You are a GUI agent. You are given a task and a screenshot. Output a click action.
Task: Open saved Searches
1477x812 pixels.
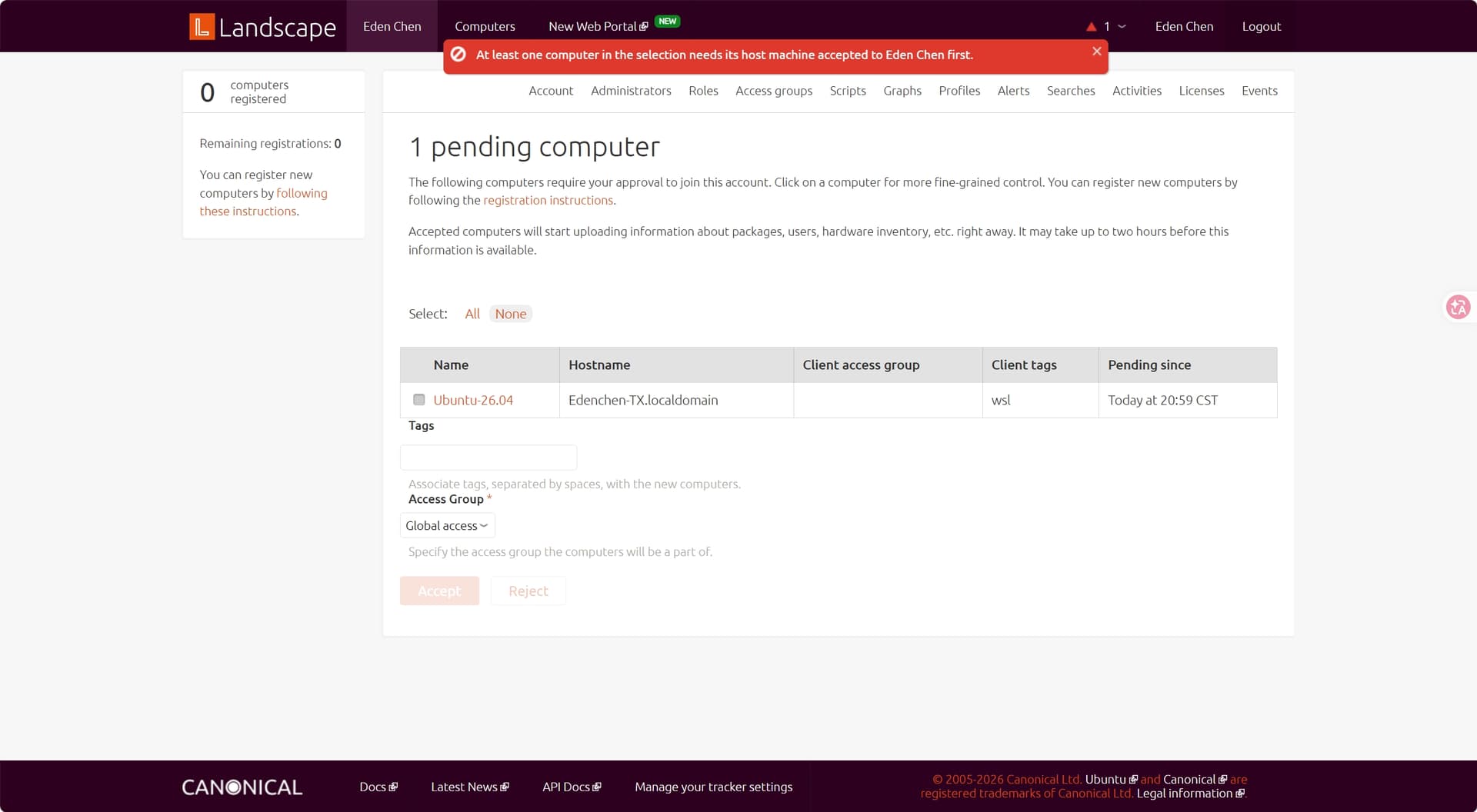click(x=1071, y=91)
